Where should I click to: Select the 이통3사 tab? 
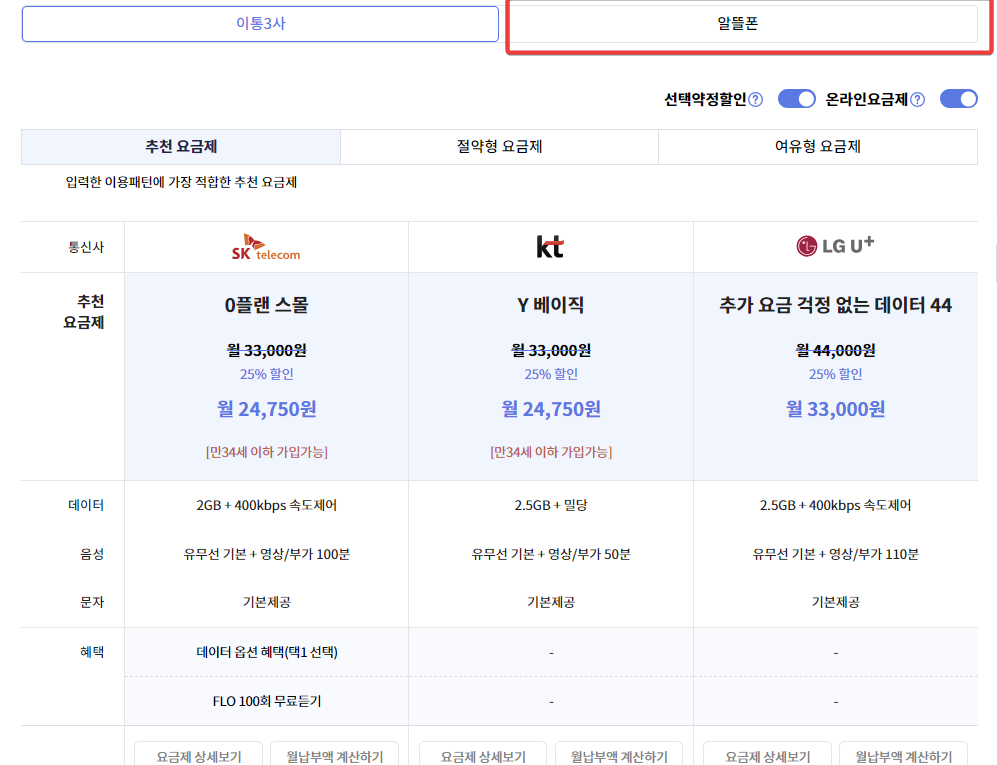(260, 24)
